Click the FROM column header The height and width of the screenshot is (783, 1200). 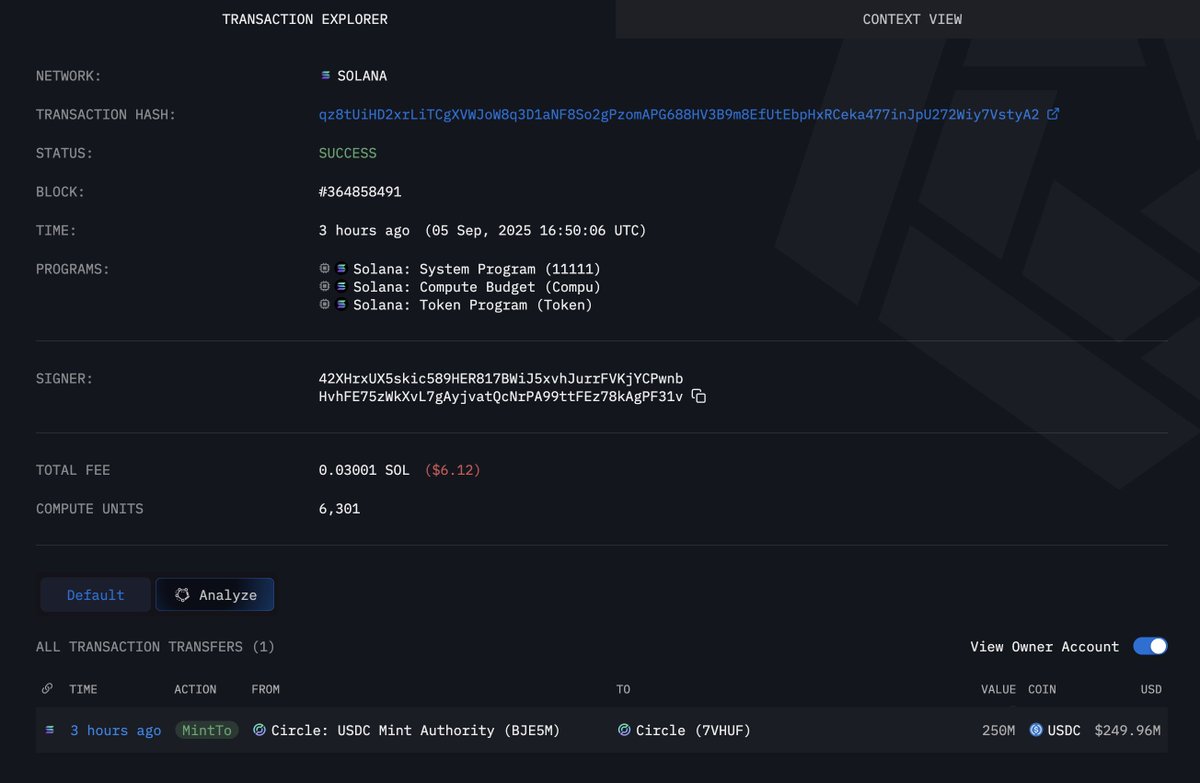click(266, 689)
